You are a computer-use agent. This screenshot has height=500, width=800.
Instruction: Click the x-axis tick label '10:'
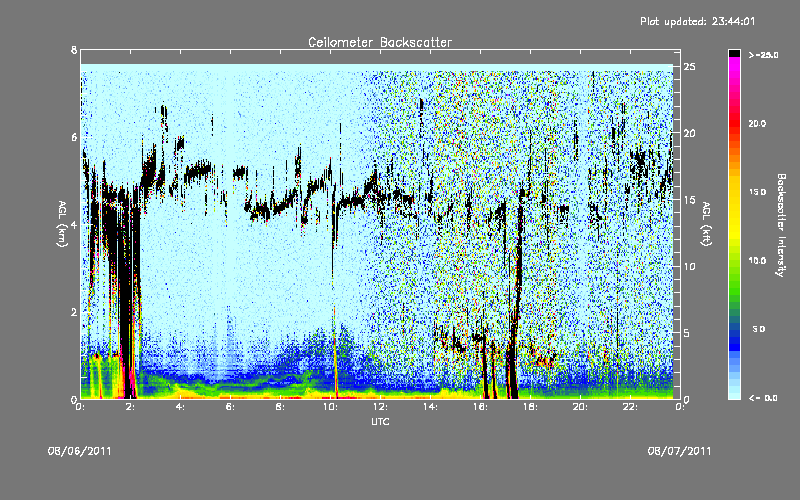pyautogui.click(x=331, y=407)
